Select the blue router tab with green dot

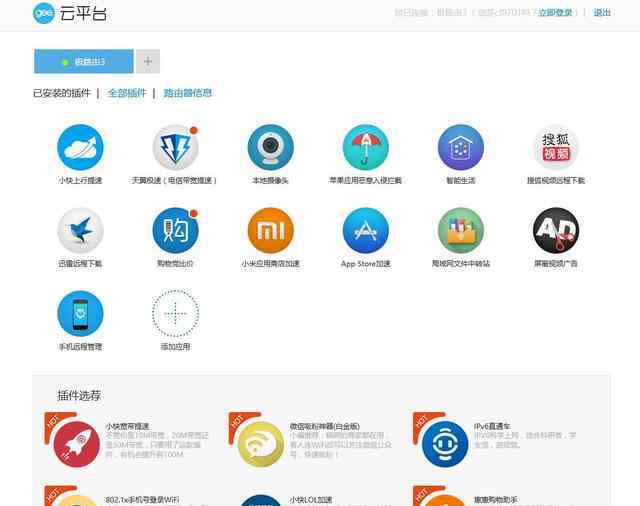tap(84, 61)
